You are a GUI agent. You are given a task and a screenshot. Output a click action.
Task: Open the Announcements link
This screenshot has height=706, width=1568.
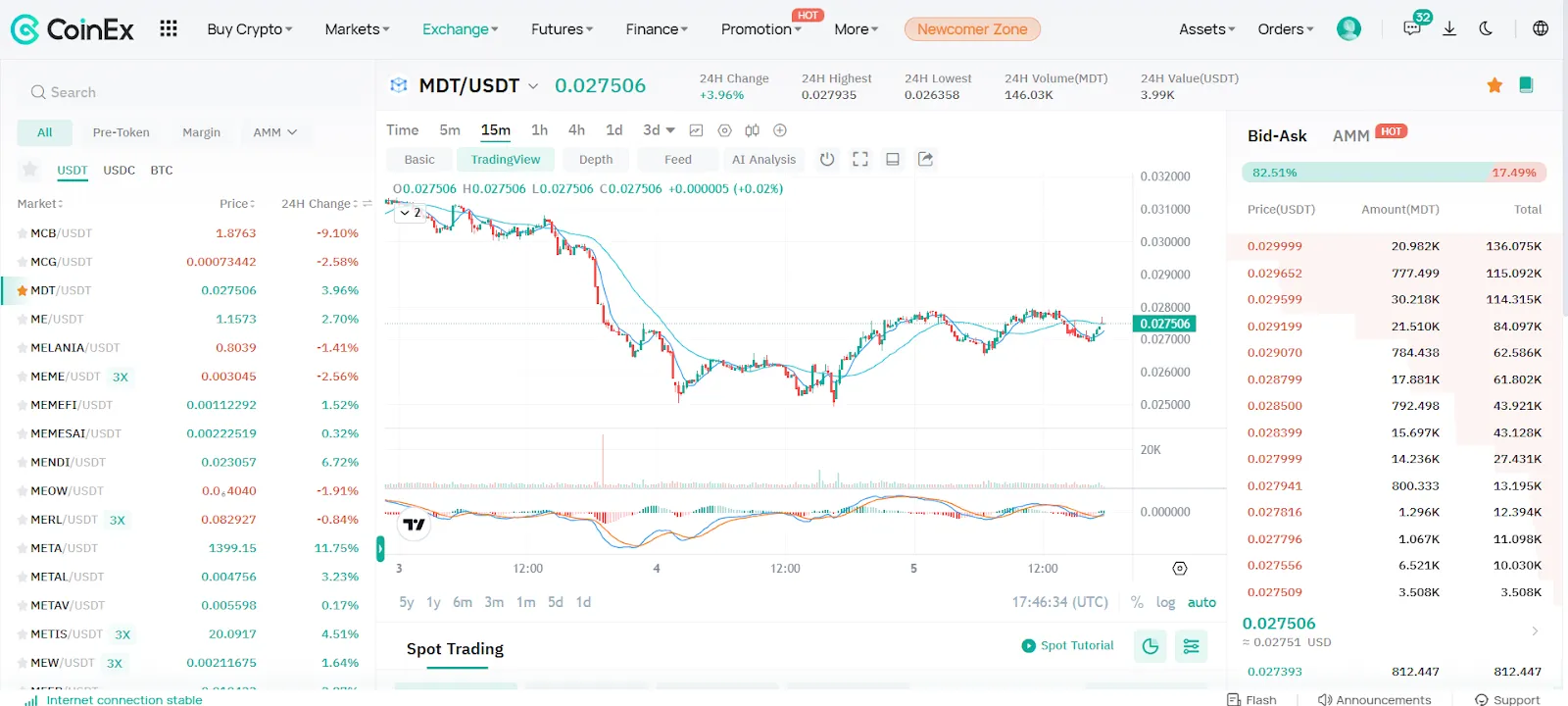click(x=1374, y=699)
